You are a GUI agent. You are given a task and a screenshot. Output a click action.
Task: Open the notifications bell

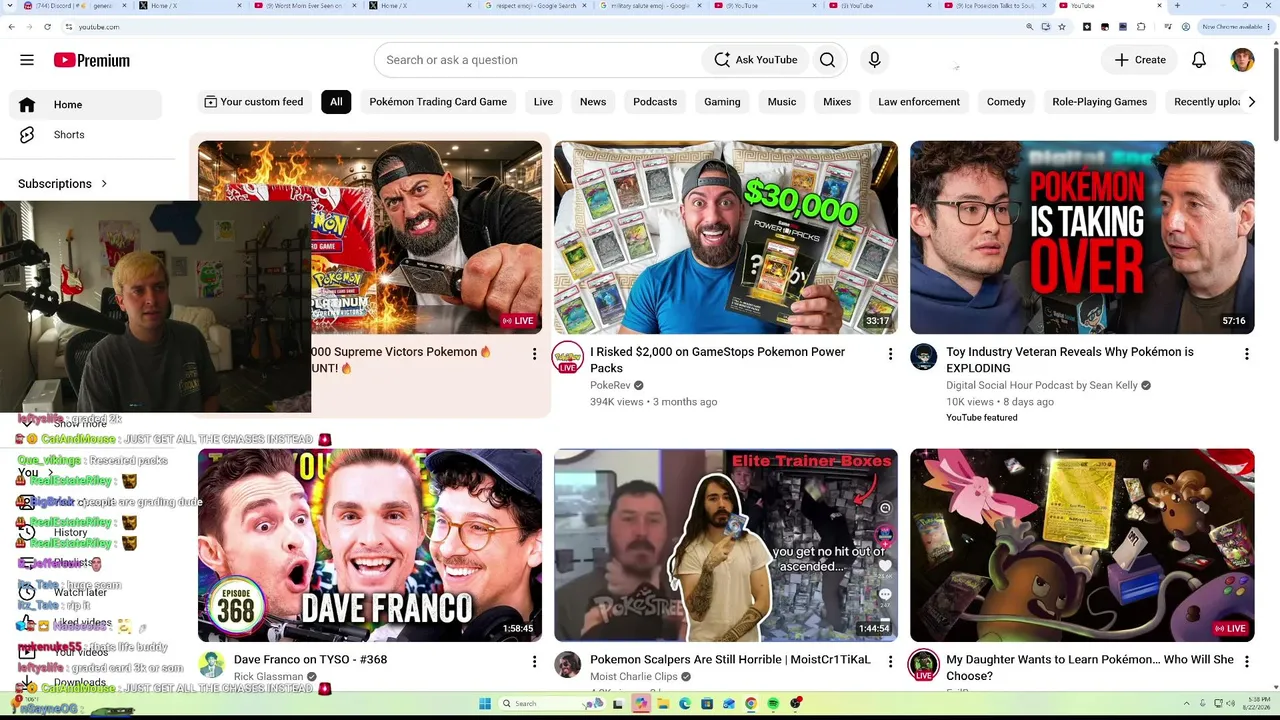(1199, 60)
